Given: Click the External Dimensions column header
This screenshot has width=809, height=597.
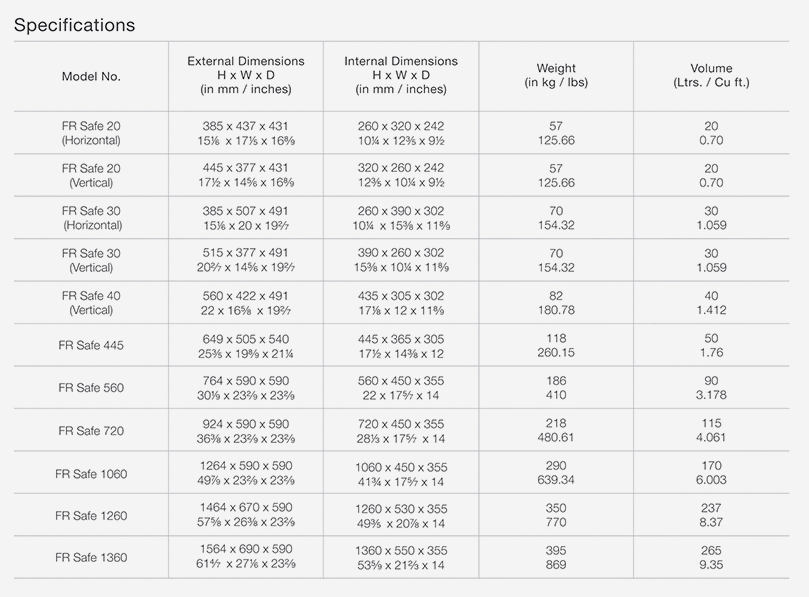Looking at the screenshot, I should [x=246, y=75].
